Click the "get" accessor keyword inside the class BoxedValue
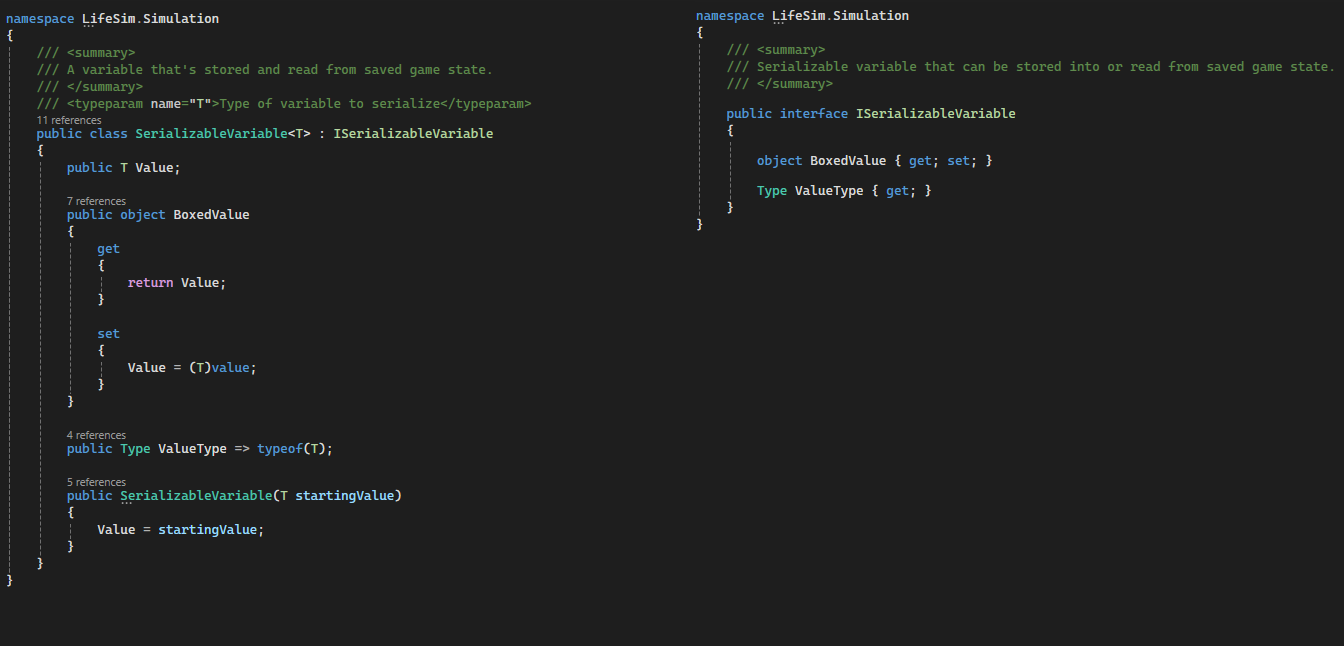The image size is (1344, 646). (x=108, y=249)
